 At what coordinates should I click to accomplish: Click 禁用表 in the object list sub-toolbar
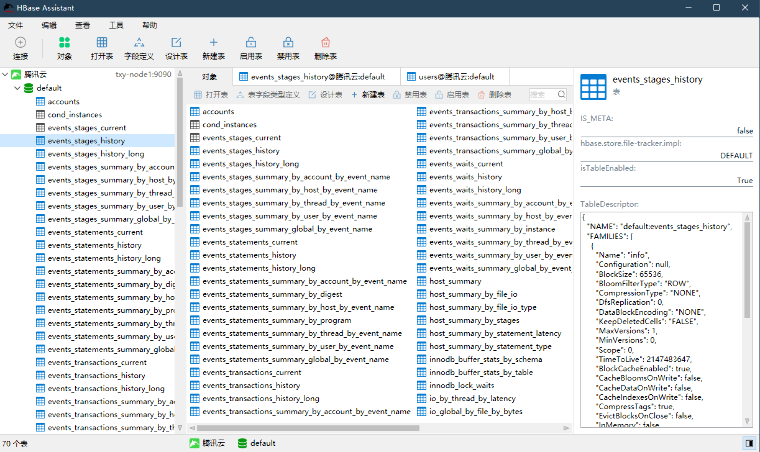coord(410,94)
